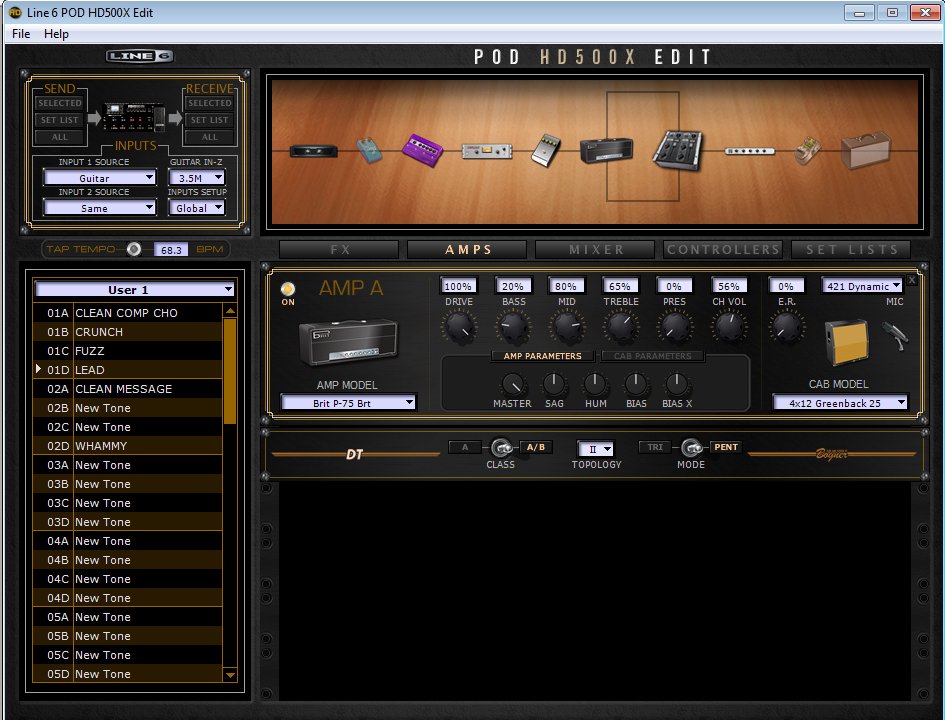
Task: Show the Amp Parameters tab
Action: (542, 356)
